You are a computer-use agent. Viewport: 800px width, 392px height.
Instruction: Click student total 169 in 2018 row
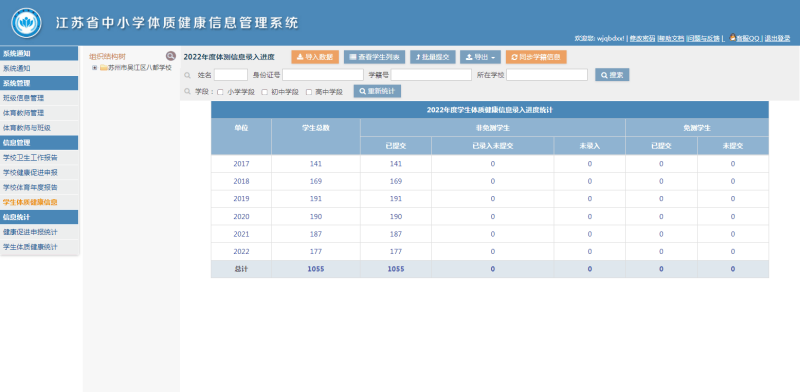[316, 181]
